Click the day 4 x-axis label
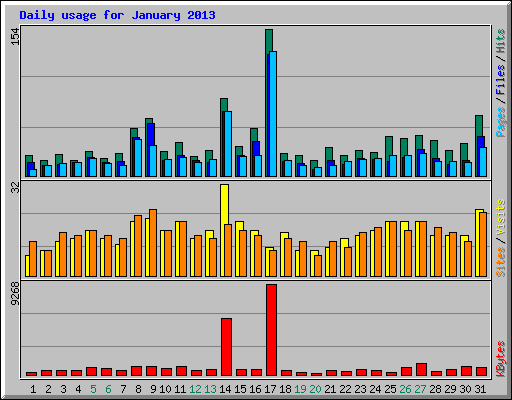 pos(78,389)
